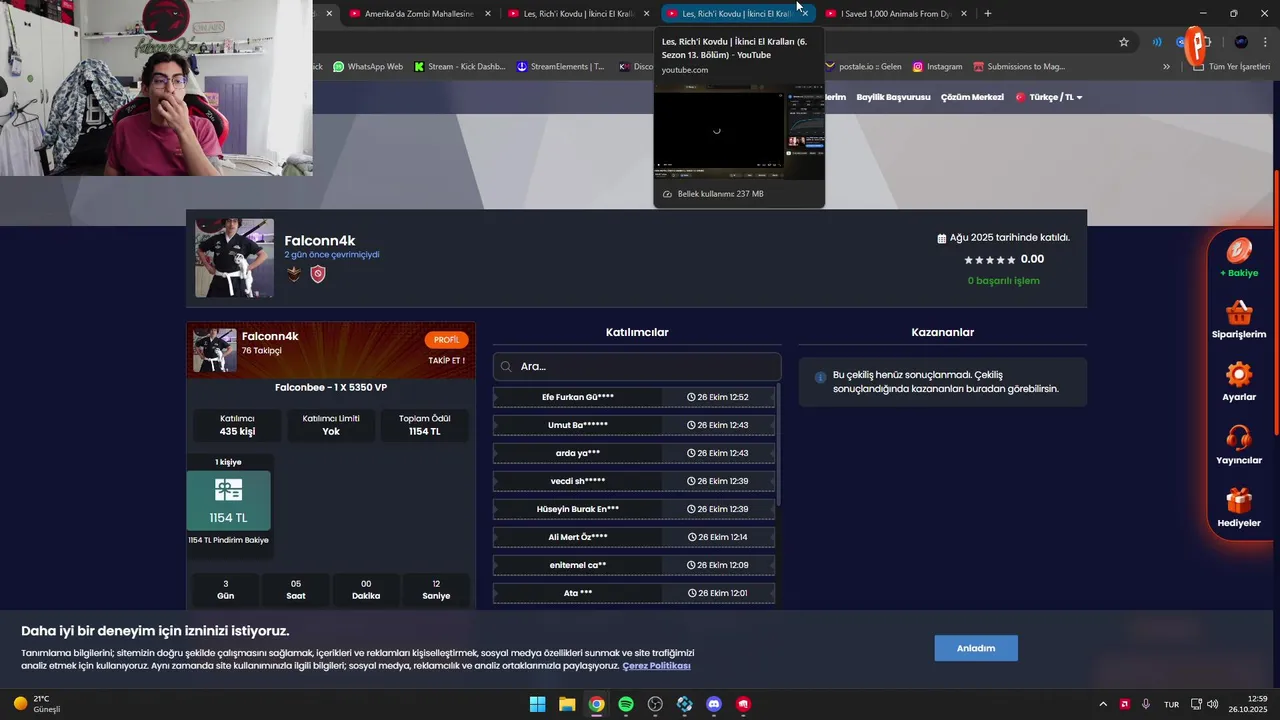Click the Katılımcı 435 kişi stat
1280x720 pixels.
tap(238, 425)
